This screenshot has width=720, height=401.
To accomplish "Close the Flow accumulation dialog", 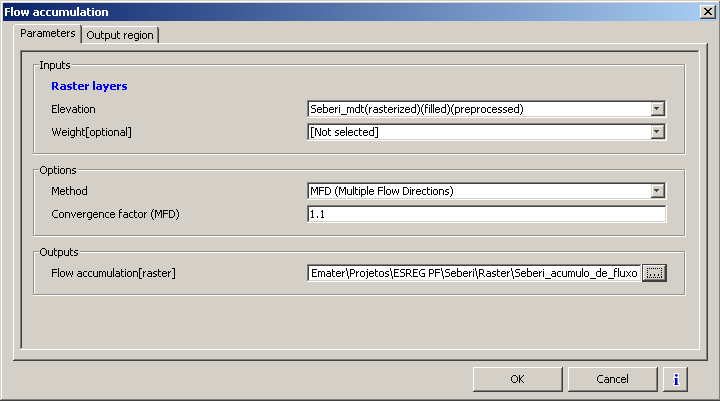I will (x=706, y=11).
